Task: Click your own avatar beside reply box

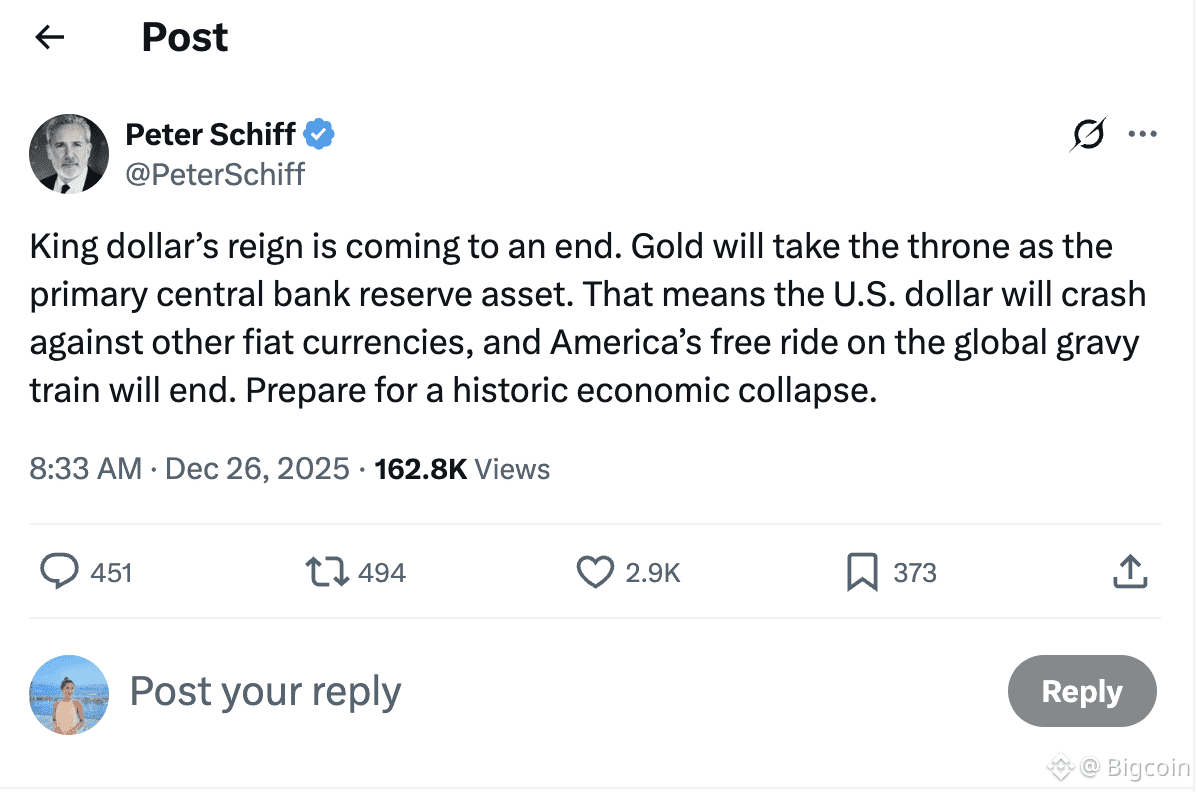Action: [x=69, y=695]
